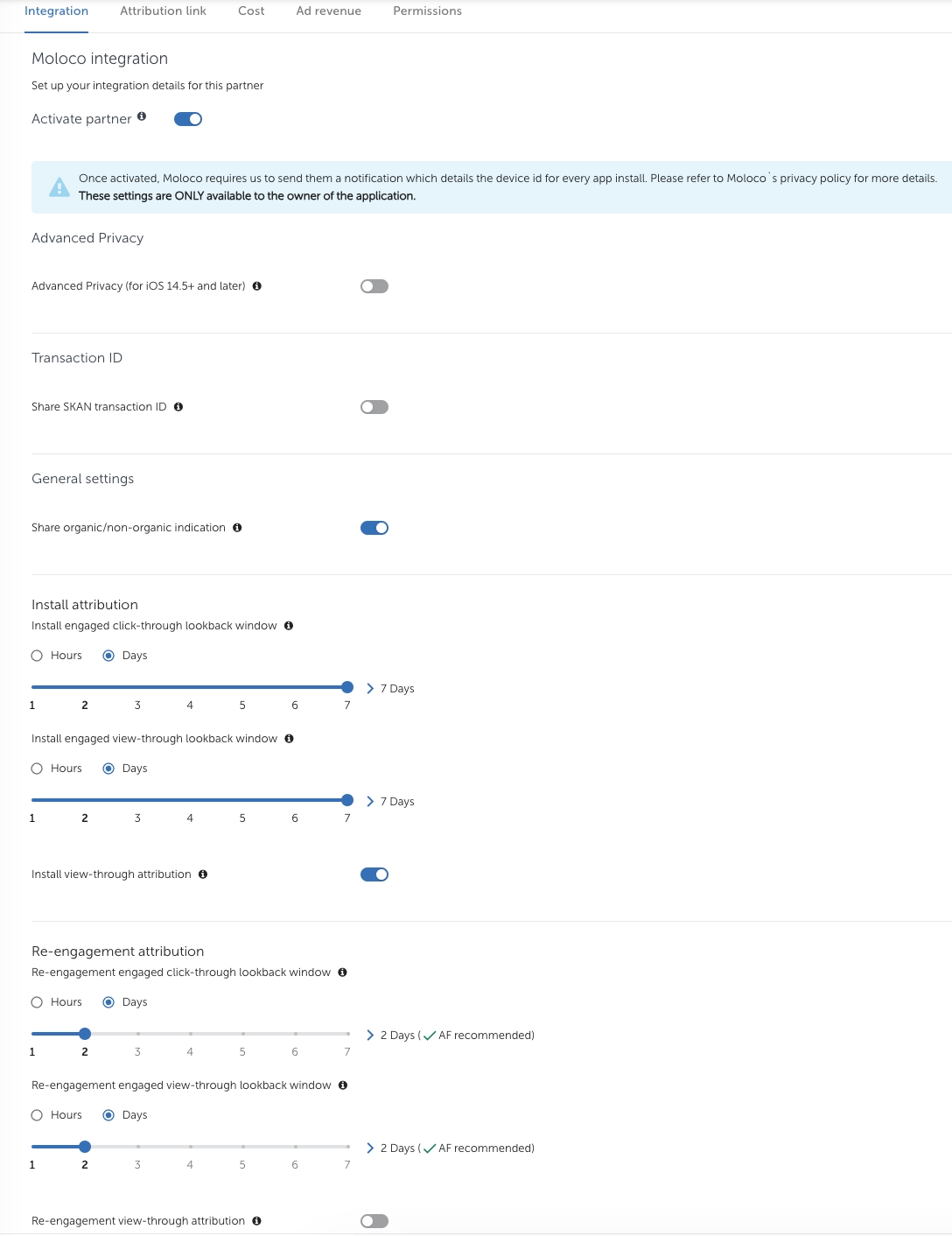Open the Attribution link tab
952x1236 pixels.
tap(163, 11)
